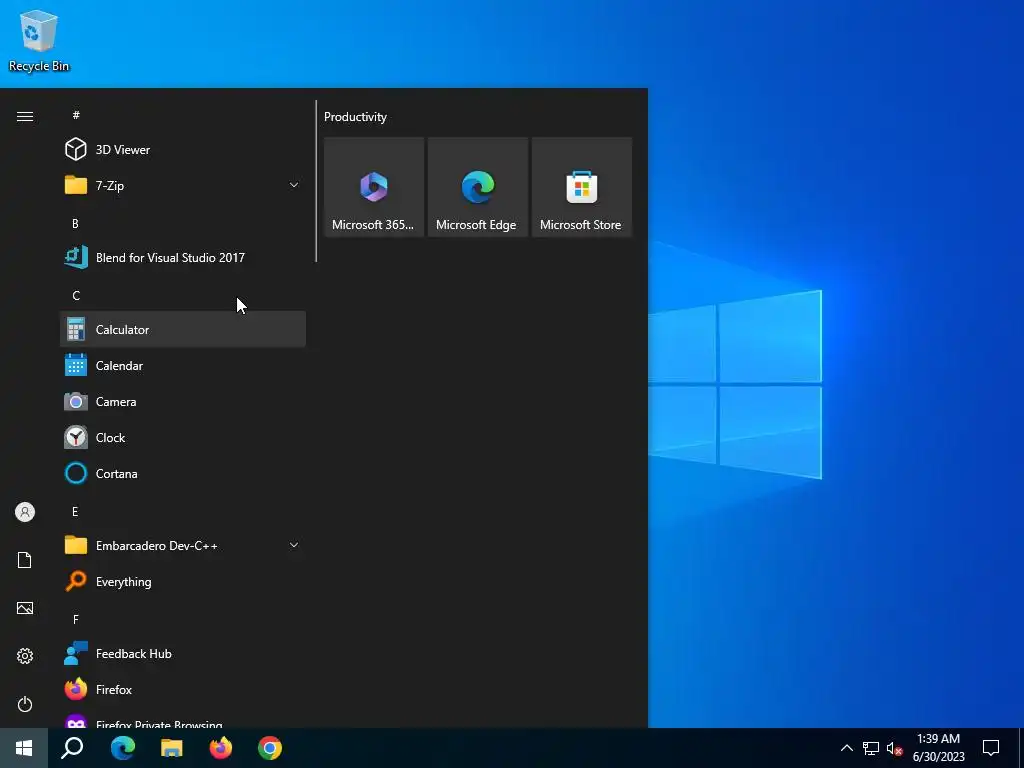Launch Blend for Visual Studio 2017
The height and width of the screenshot is (768, 1024).
coord(183,257)
